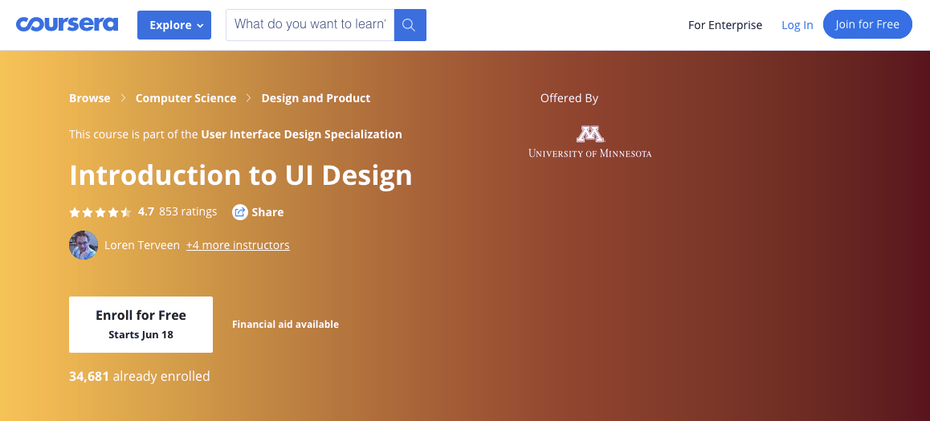
Task: Click the Coursera logo
Action: [67, 24]
